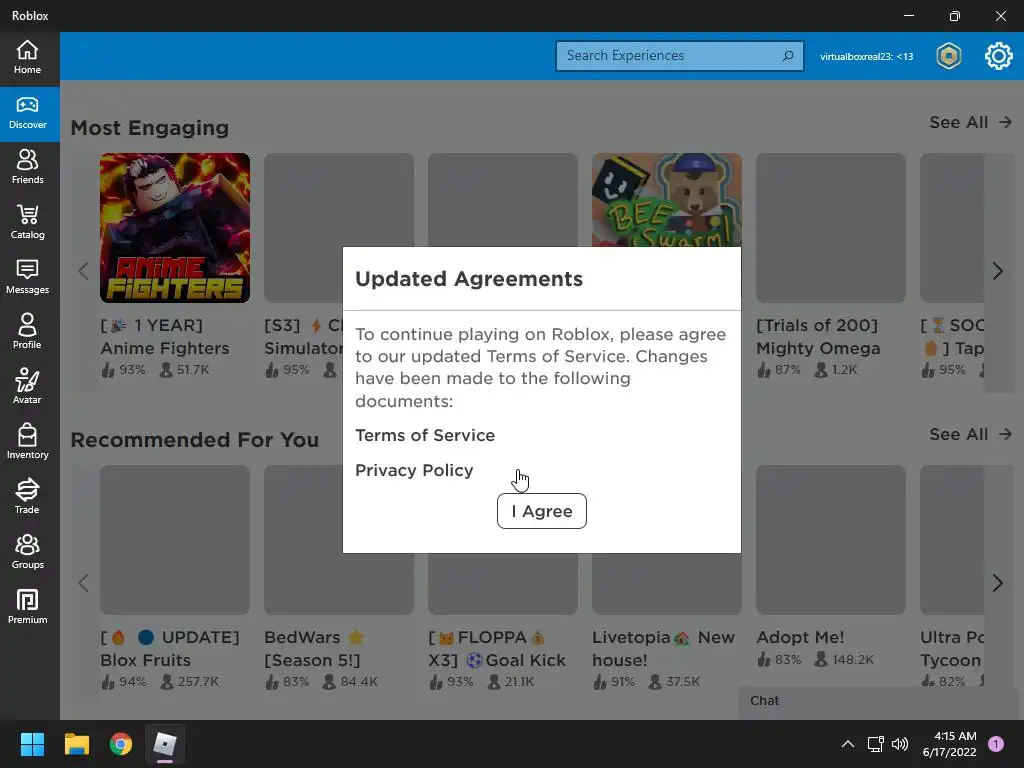Previous page arrow in Recommended row

[83, 583]
